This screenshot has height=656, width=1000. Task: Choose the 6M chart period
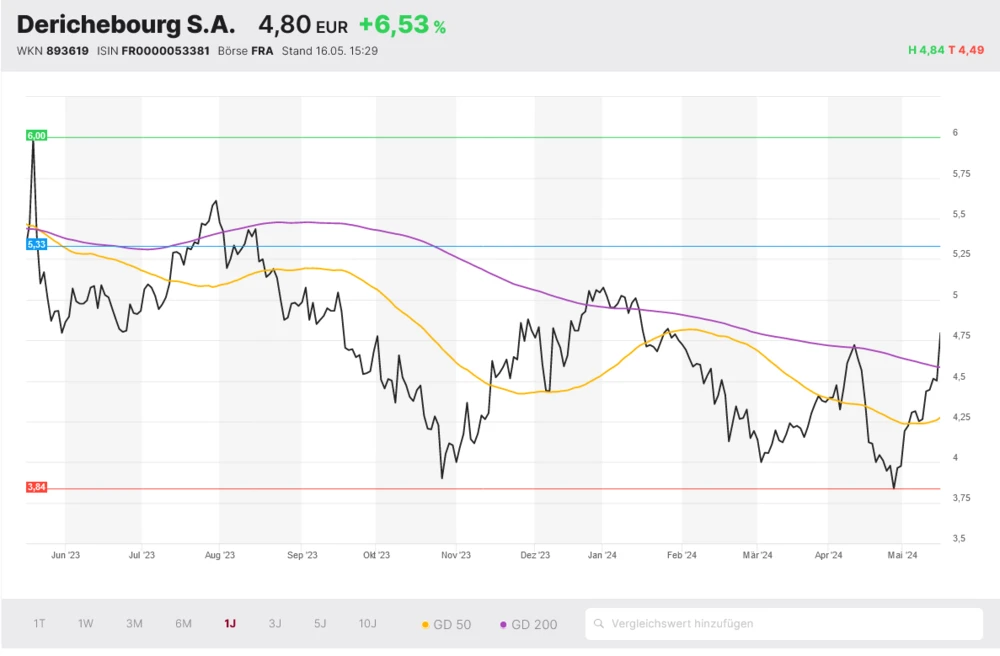click(183, 623)
